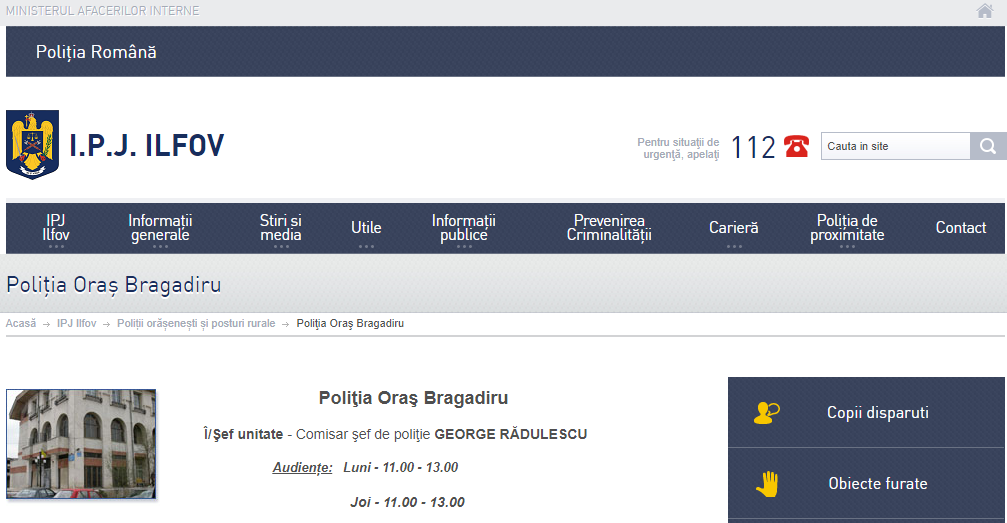This screenshot has width=1007, height=523.
Task: Click the Ministerul Afacerilor Interne link
Action: (103, 11)
